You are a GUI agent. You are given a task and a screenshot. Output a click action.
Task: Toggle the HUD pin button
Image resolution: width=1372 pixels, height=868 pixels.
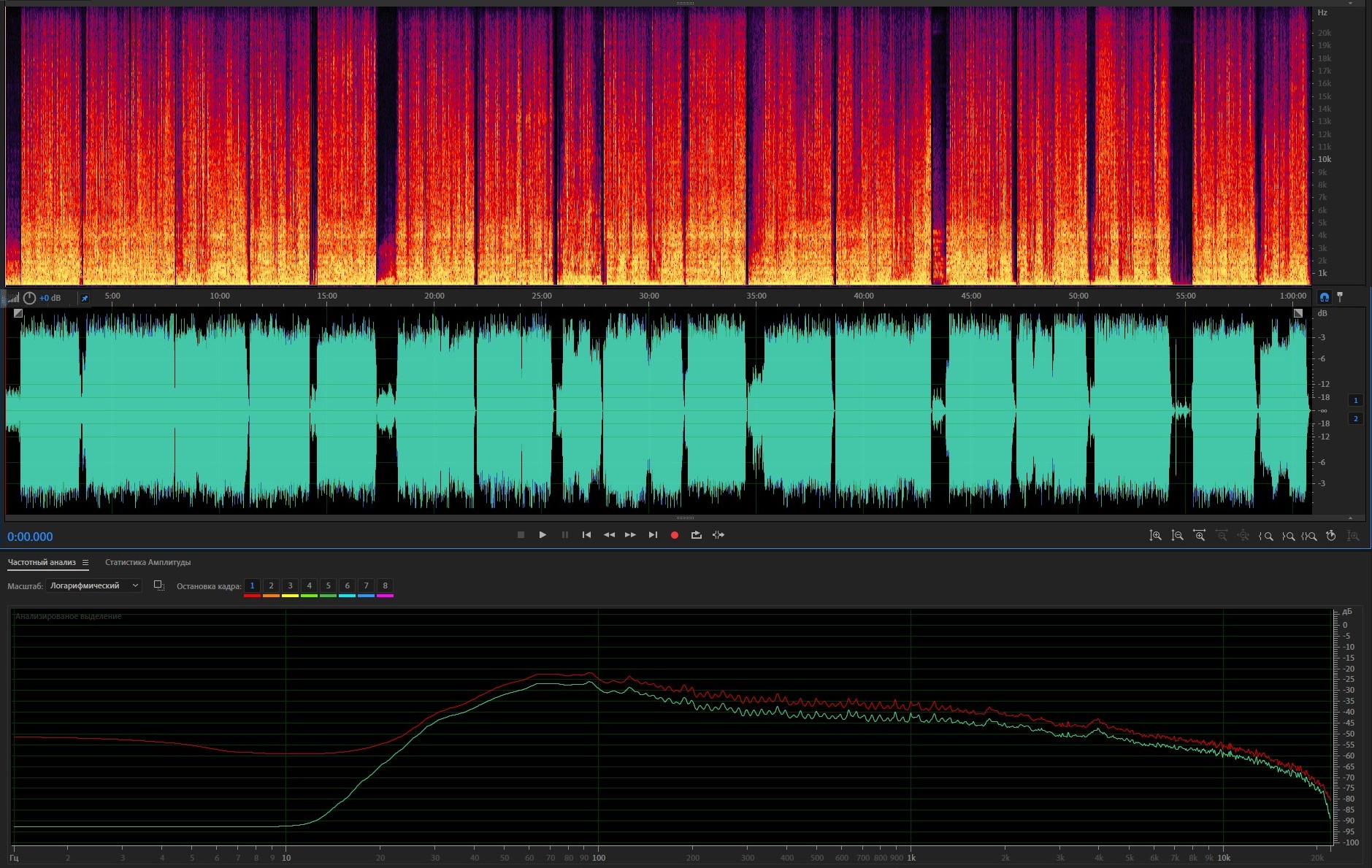pos(85,298)
